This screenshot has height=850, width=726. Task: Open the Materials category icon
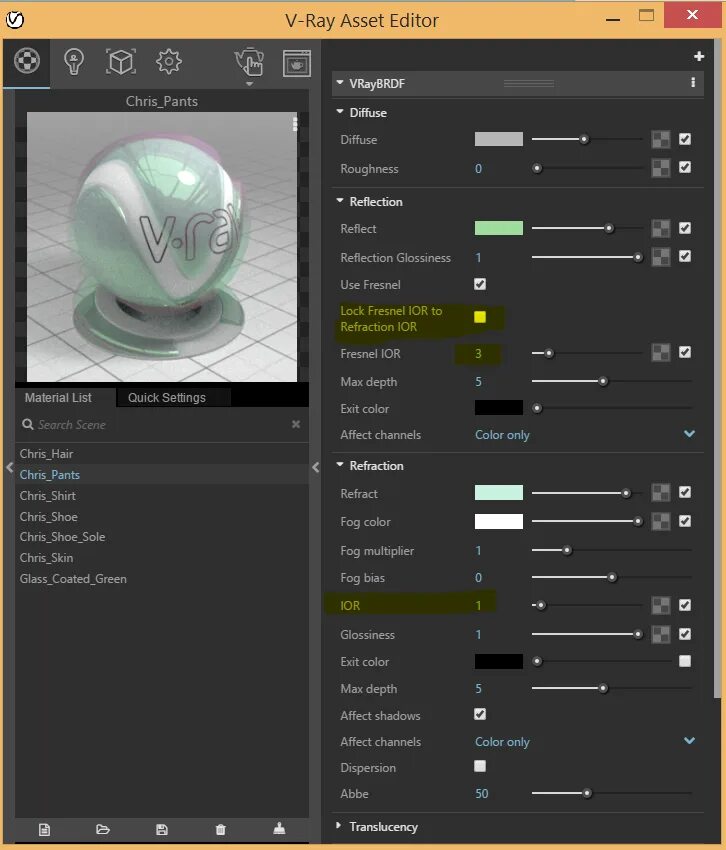point(27,61)
